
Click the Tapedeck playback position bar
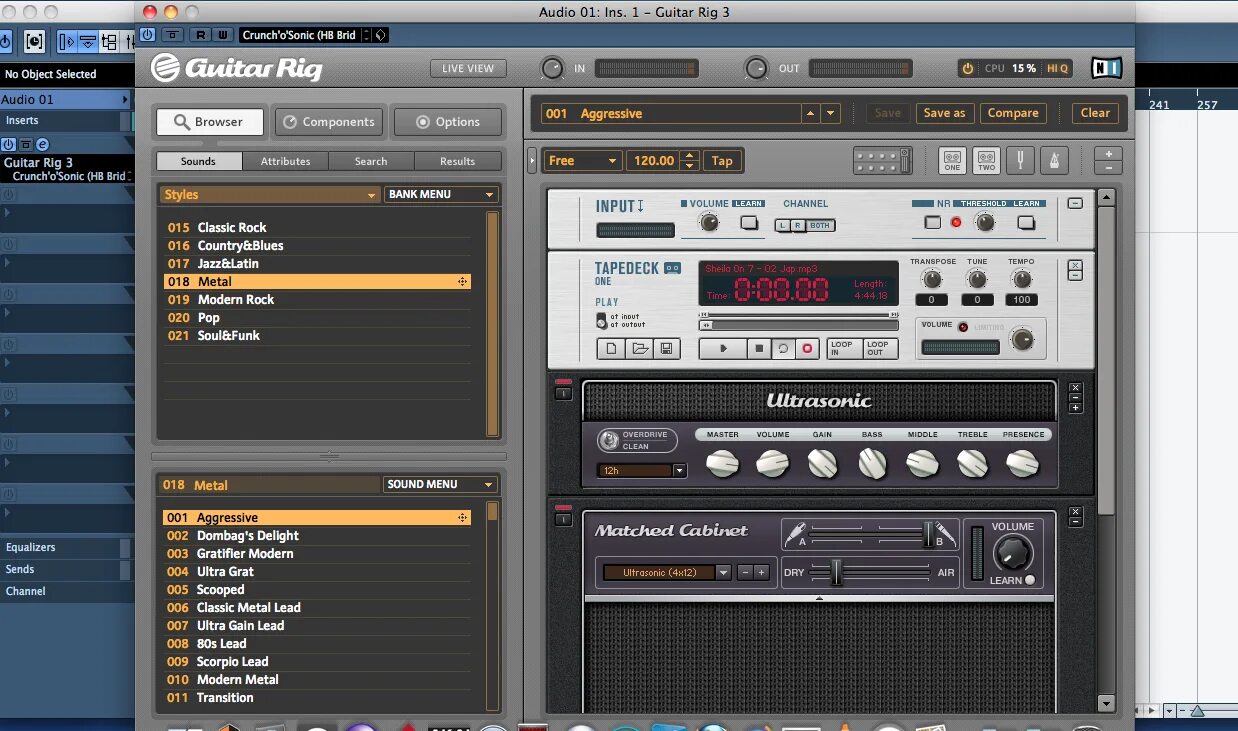(798, 325)
